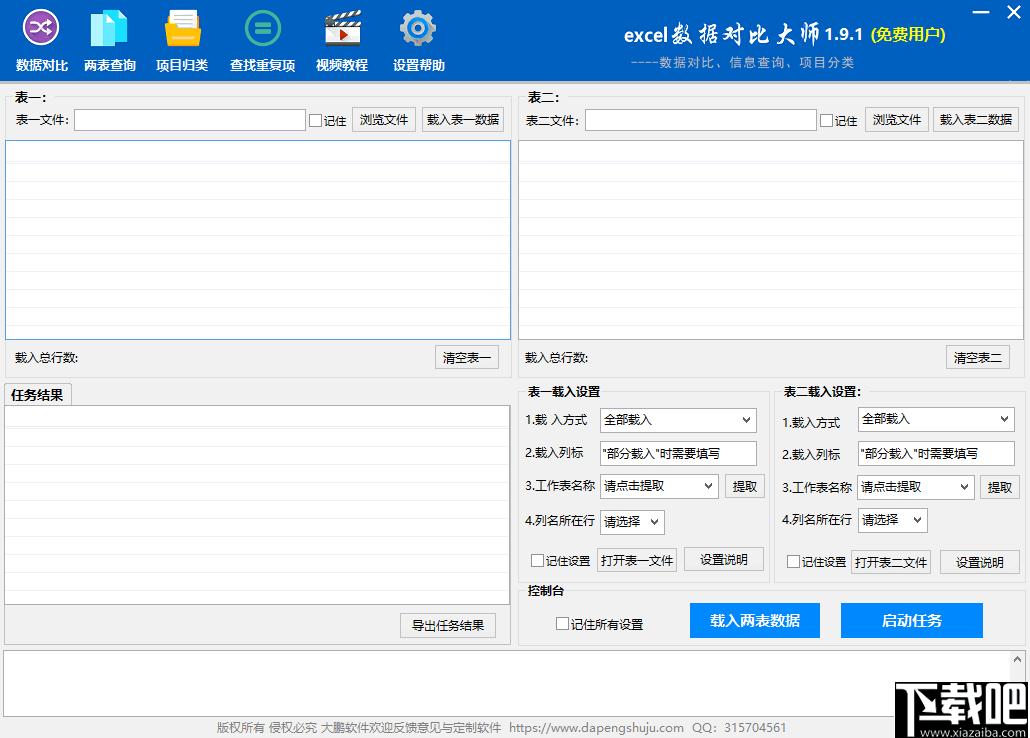Enable 记住 checkbox for table one file

[316, 121]
